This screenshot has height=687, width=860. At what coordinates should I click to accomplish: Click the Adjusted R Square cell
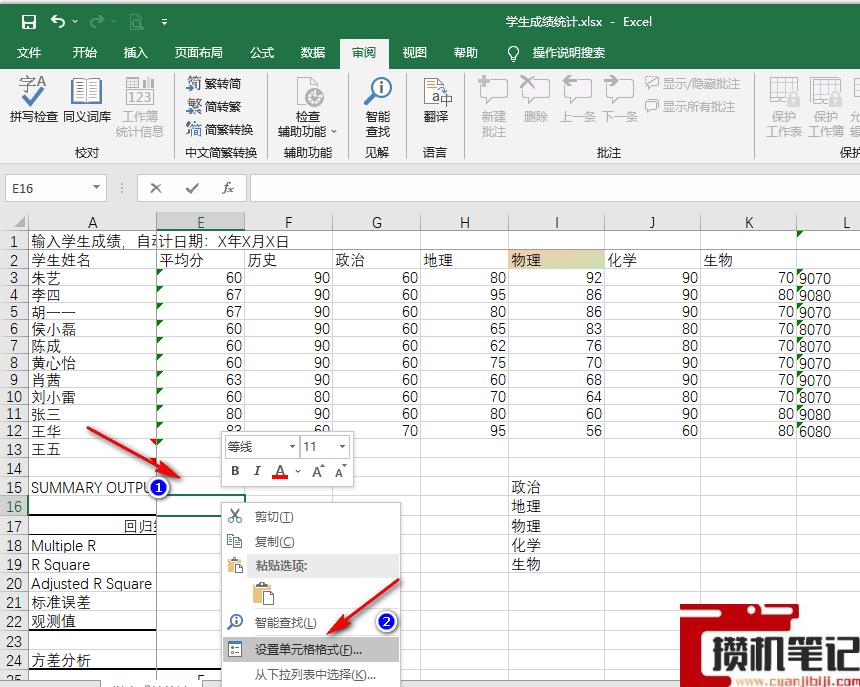click(x=93, y=584)
